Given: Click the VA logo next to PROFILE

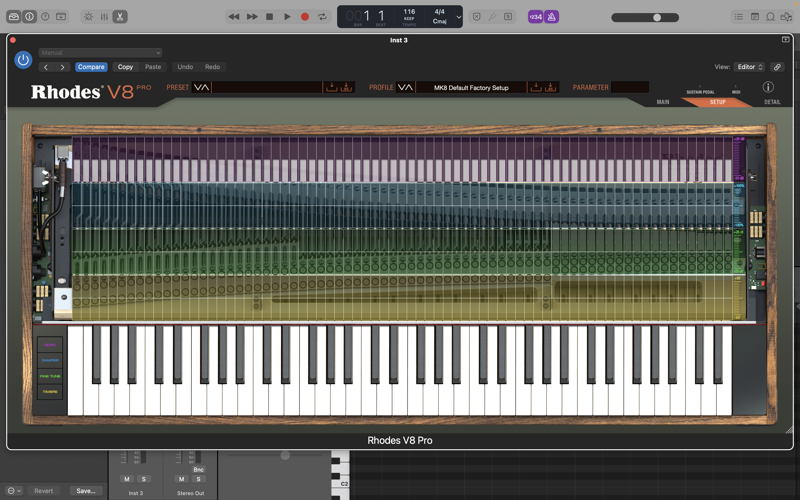Looking at the screenshot, I should [405, 87].
